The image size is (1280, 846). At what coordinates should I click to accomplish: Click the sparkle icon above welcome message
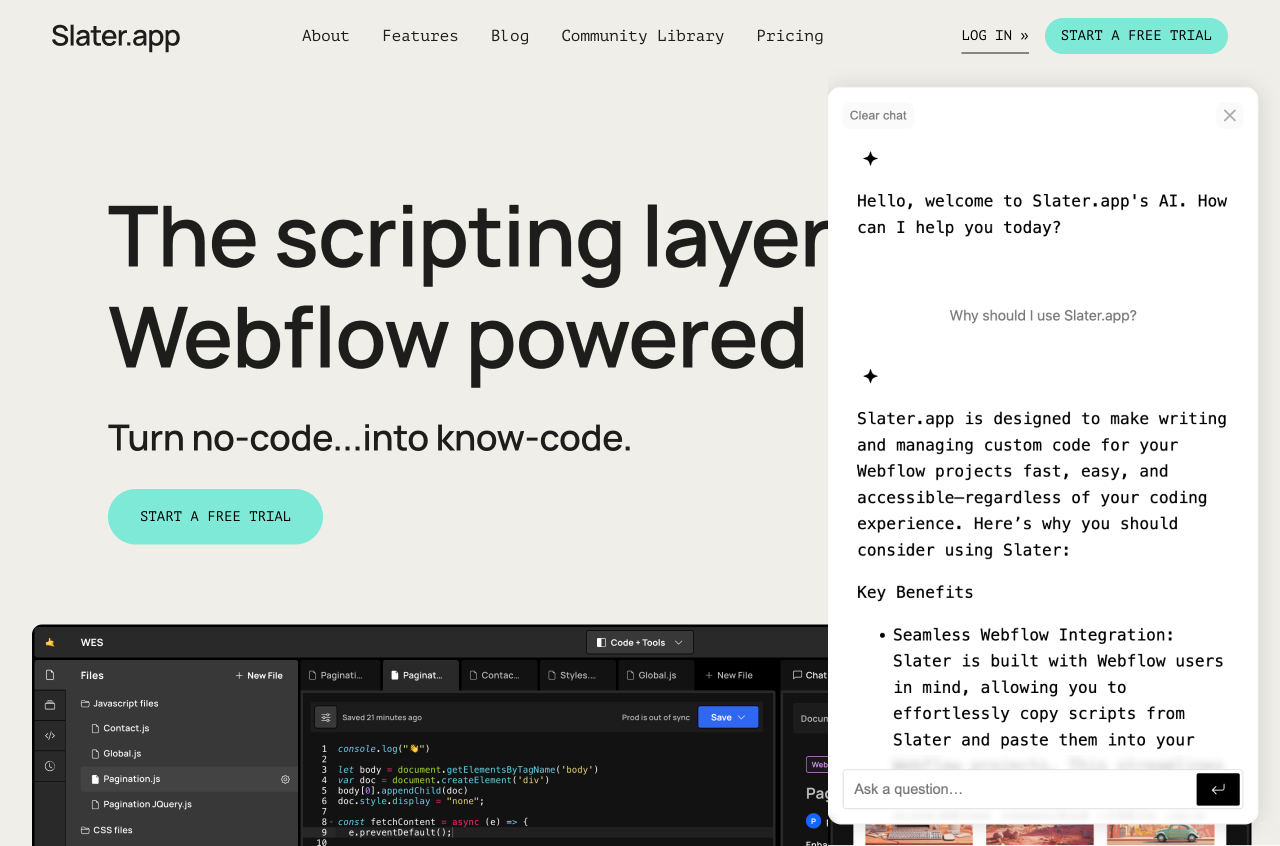point(870,158)
